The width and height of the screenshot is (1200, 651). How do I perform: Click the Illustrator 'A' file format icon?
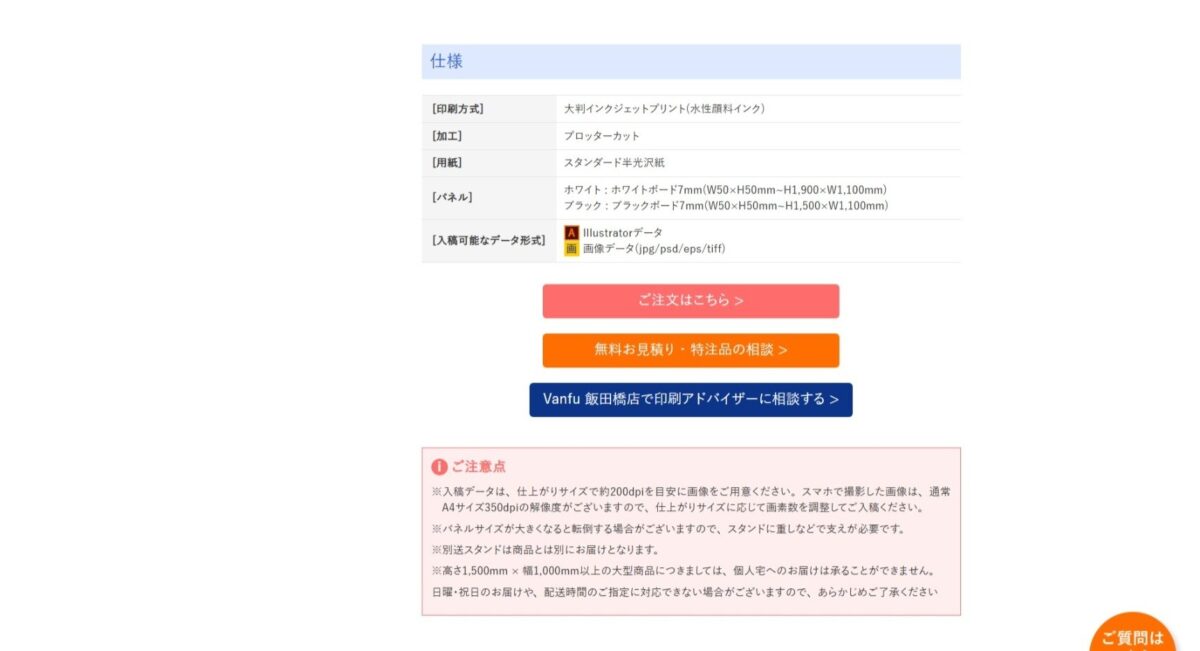point(571,233)
